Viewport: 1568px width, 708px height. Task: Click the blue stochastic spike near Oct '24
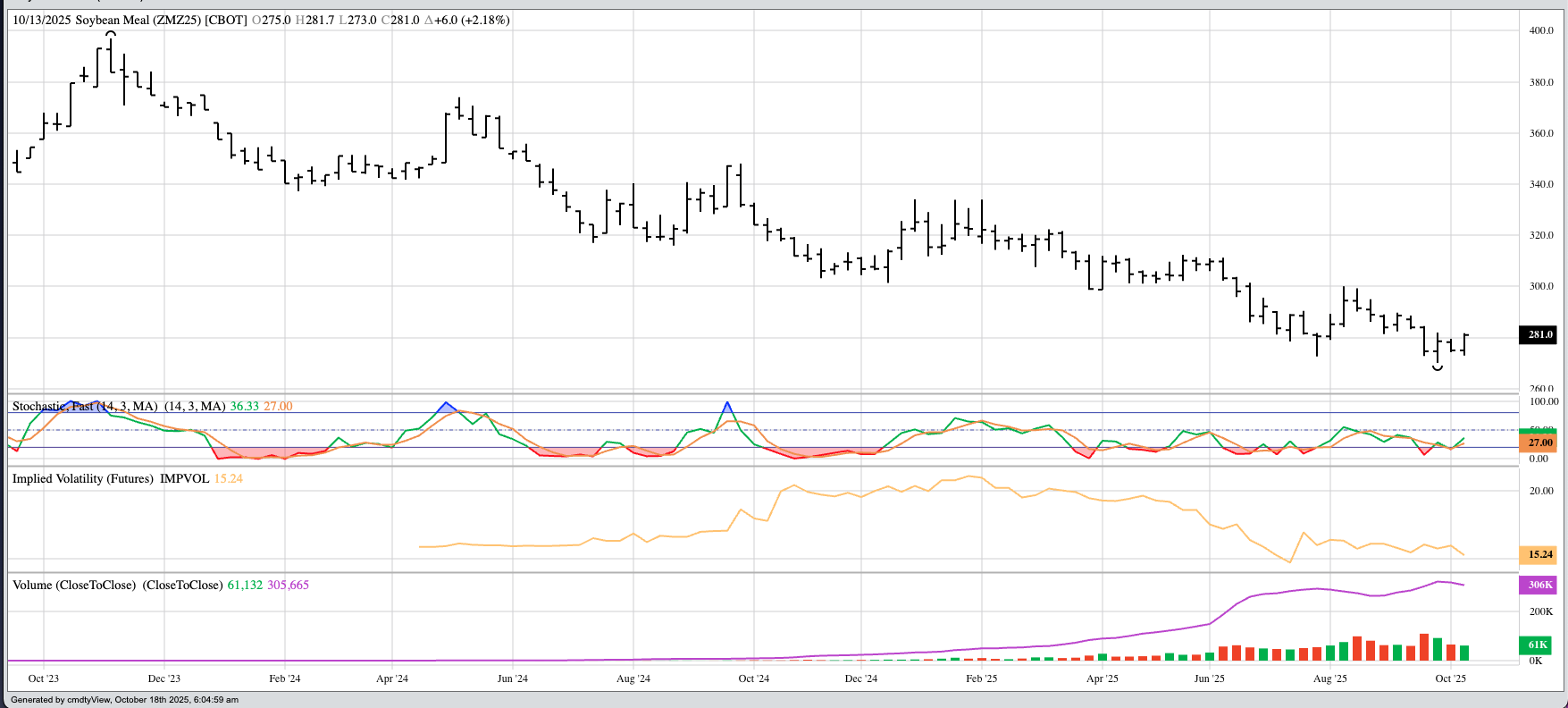[x=727, y=405]
